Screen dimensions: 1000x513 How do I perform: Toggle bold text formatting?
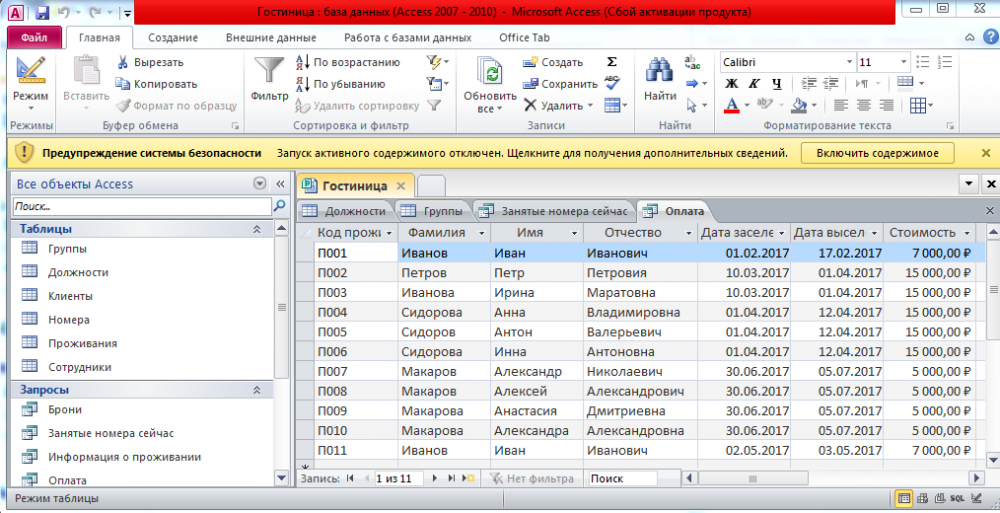(x=731, y=83)
